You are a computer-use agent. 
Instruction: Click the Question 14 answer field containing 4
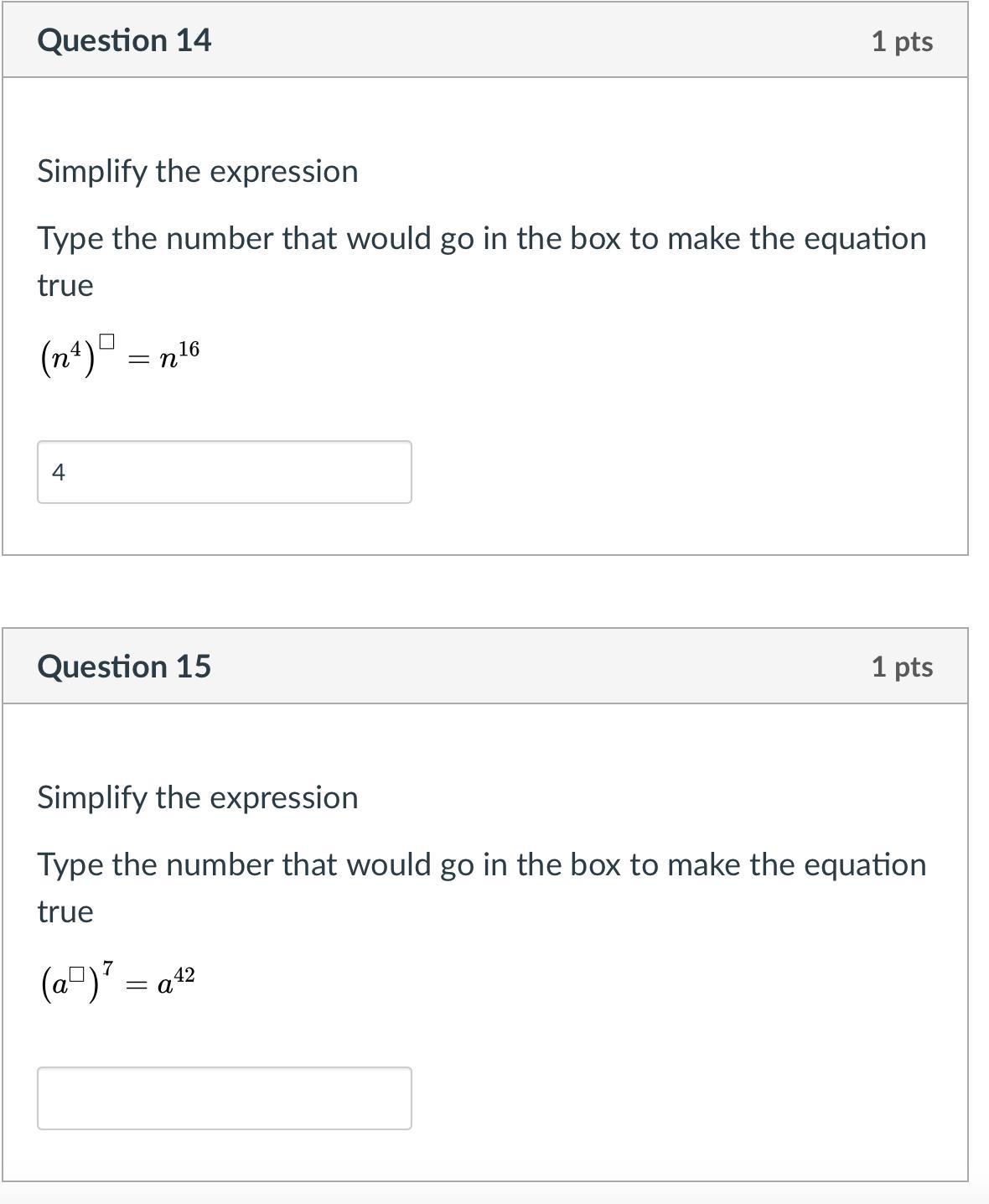[224, 472]
